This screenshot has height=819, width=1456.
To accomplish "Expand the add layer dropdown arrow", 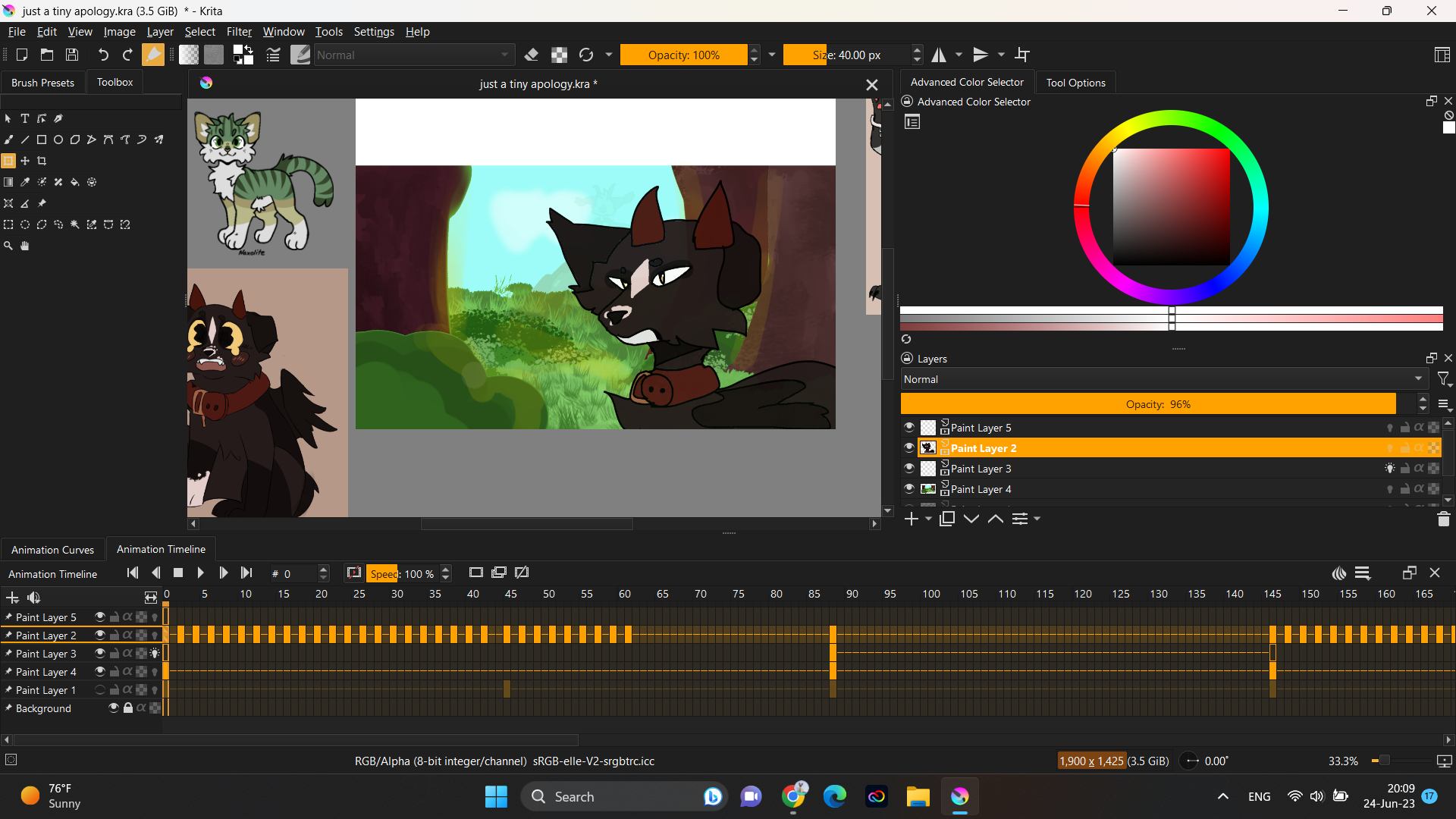I will point(928,519).
